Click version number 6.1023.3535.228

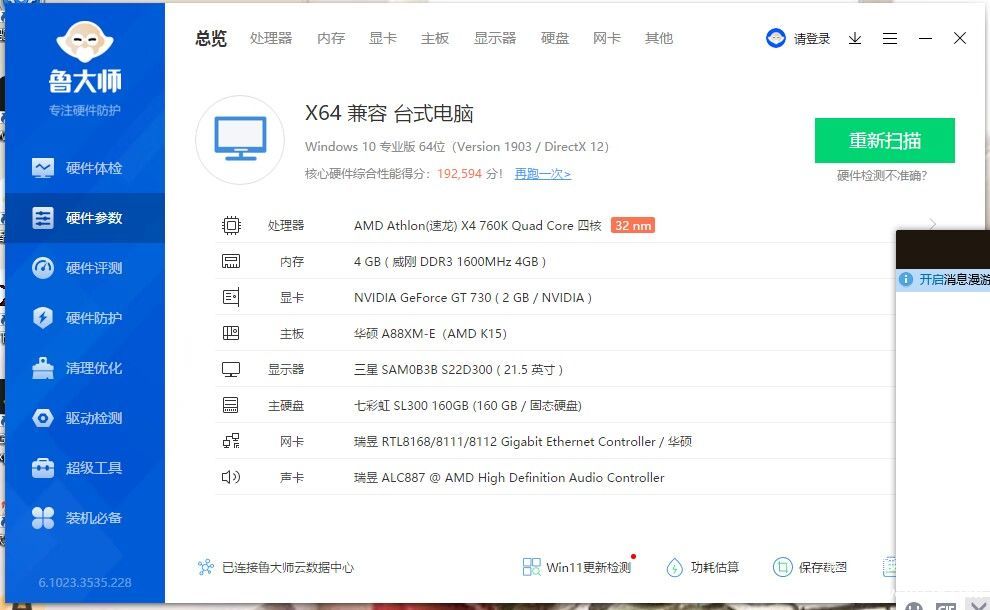point(85,582)
